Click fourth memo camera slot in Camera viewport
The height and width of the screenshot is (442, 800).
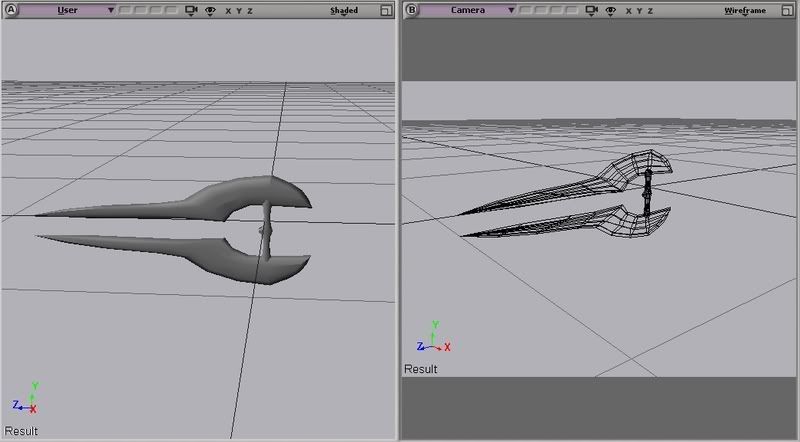pos(571,10)
